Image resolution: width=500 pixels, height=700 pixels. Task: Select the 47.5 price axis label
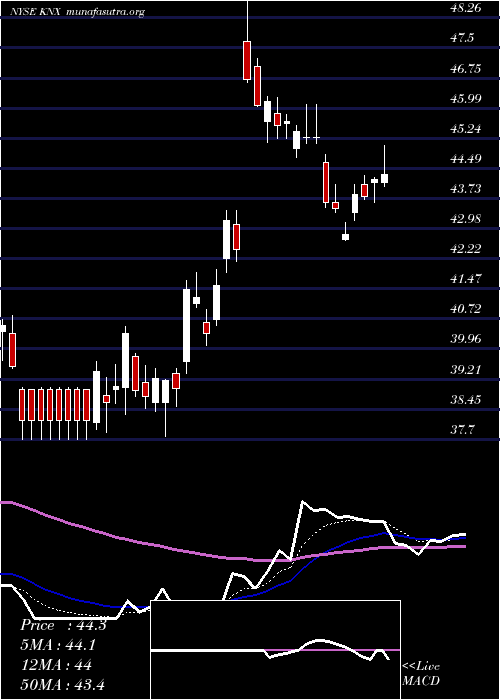pyautogui.click(x=462, y=38)
